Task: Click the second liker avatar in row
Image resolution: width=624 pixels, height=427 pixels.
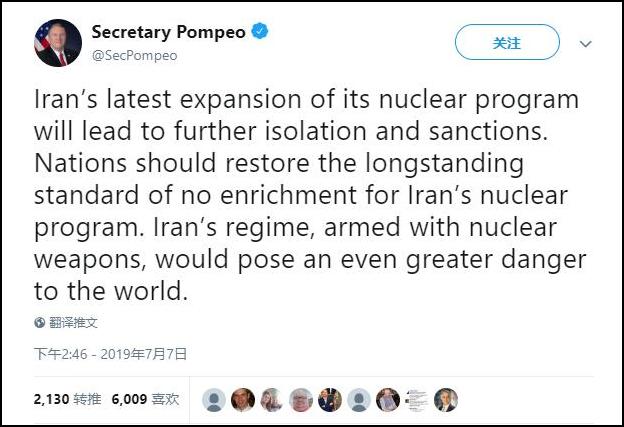Action: [x=243, y=400]
